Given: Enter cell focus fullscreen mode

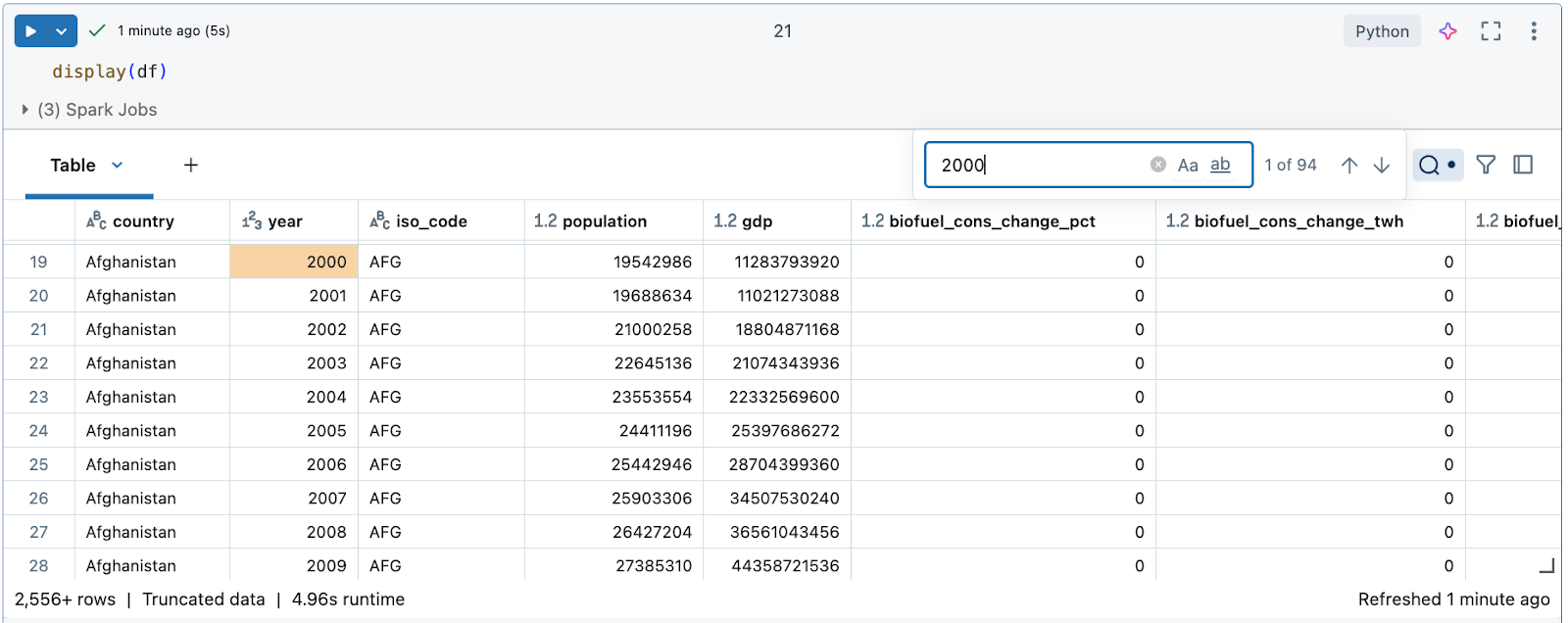Looking at the screenshot, I should point(1491,31).
